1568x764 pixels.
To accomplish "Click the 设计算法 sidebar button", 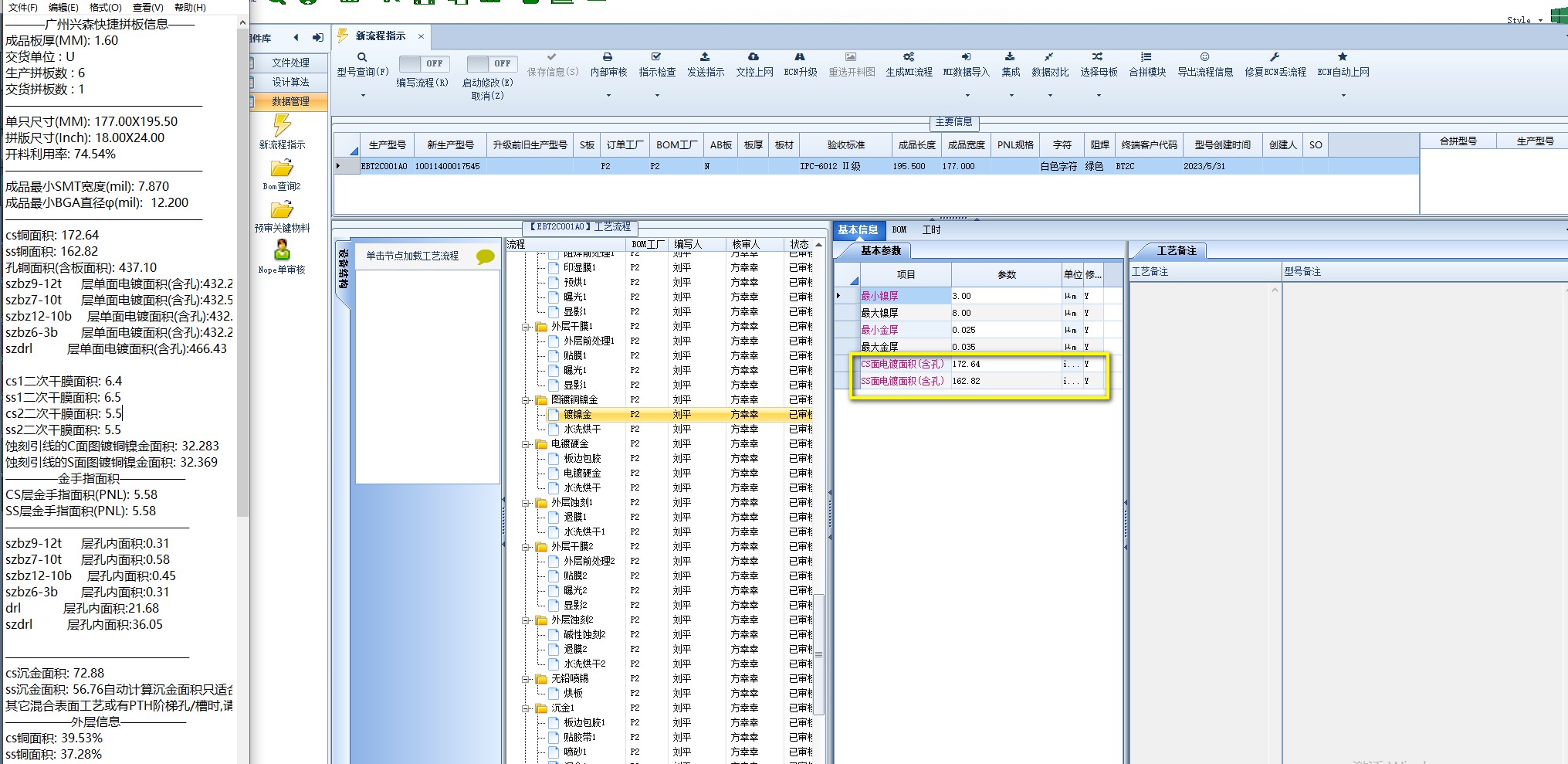I will point(290,82).
